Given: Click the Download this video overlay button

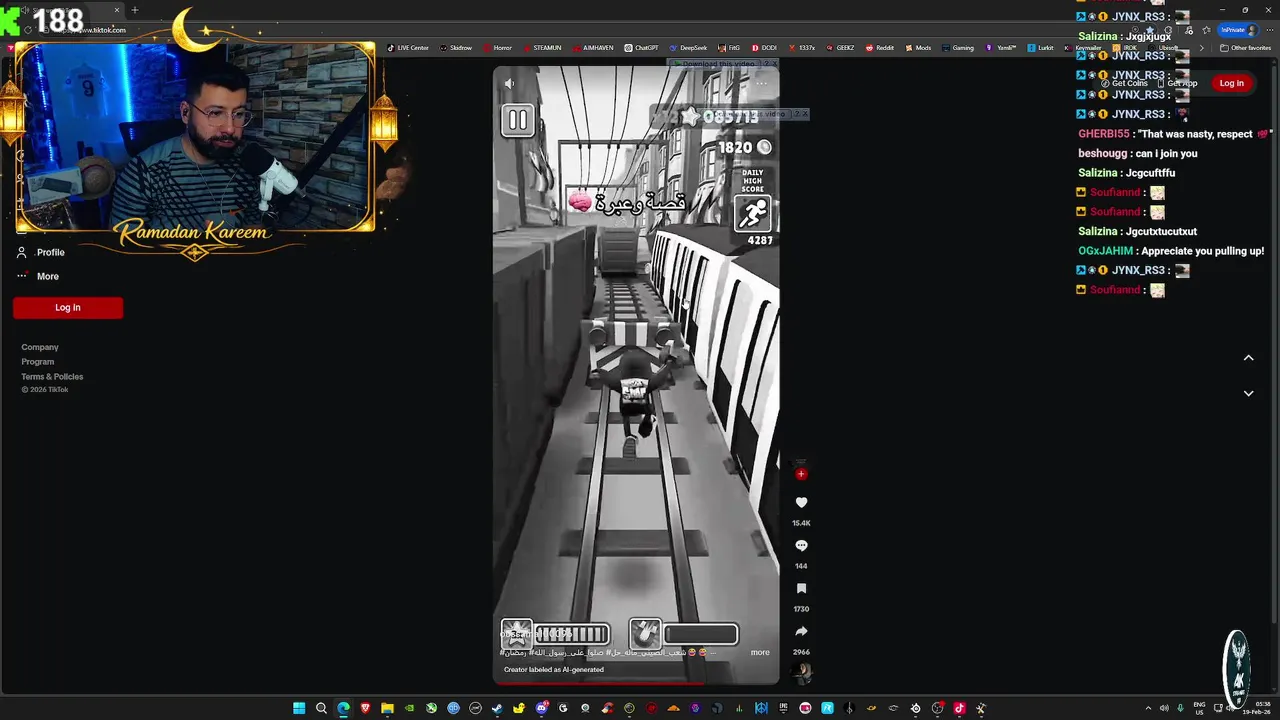Looking at the screenshot, I should pyautogui.click(x=717, y=64).
